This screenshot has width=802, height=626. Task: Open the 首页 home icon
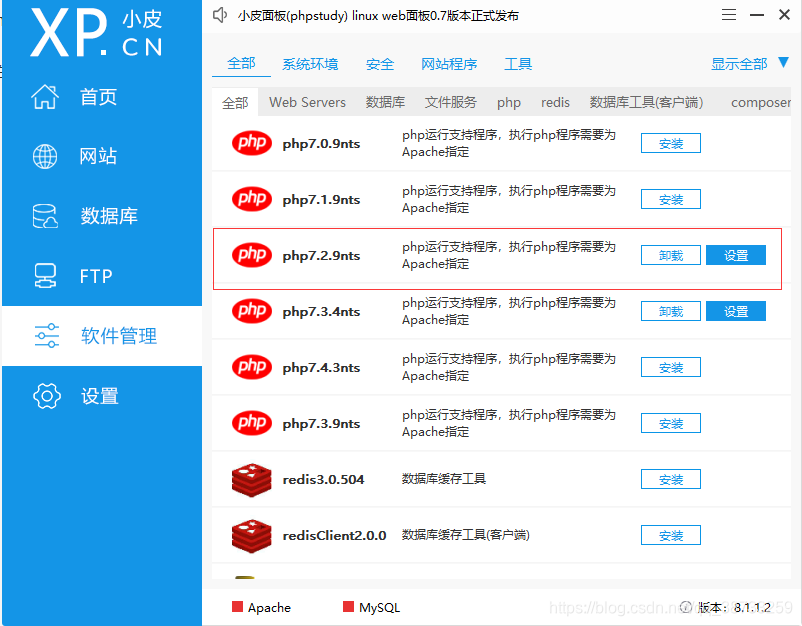point(45,96)
